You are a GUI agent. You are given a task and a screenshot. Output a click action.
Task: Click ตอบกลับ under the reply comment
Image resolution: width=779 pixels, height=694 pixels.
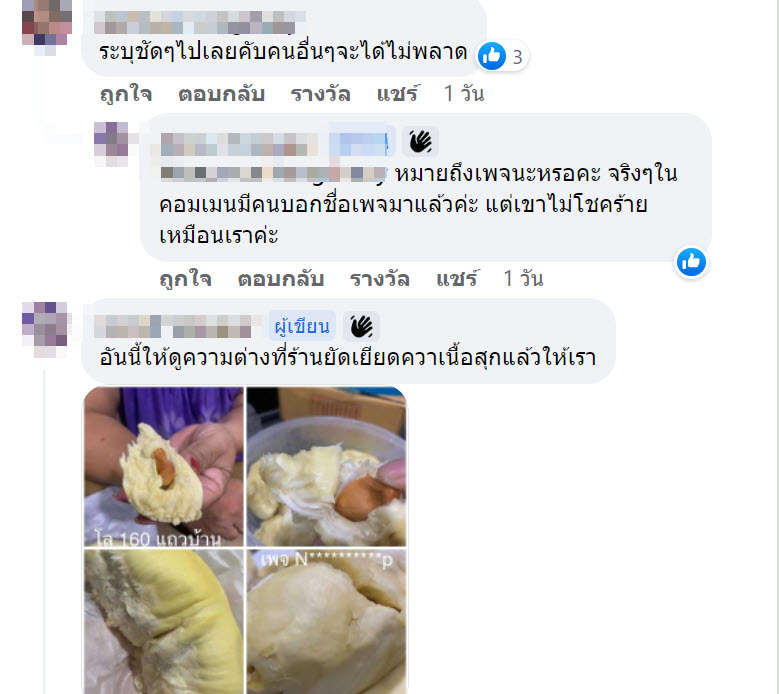(281, 279)
